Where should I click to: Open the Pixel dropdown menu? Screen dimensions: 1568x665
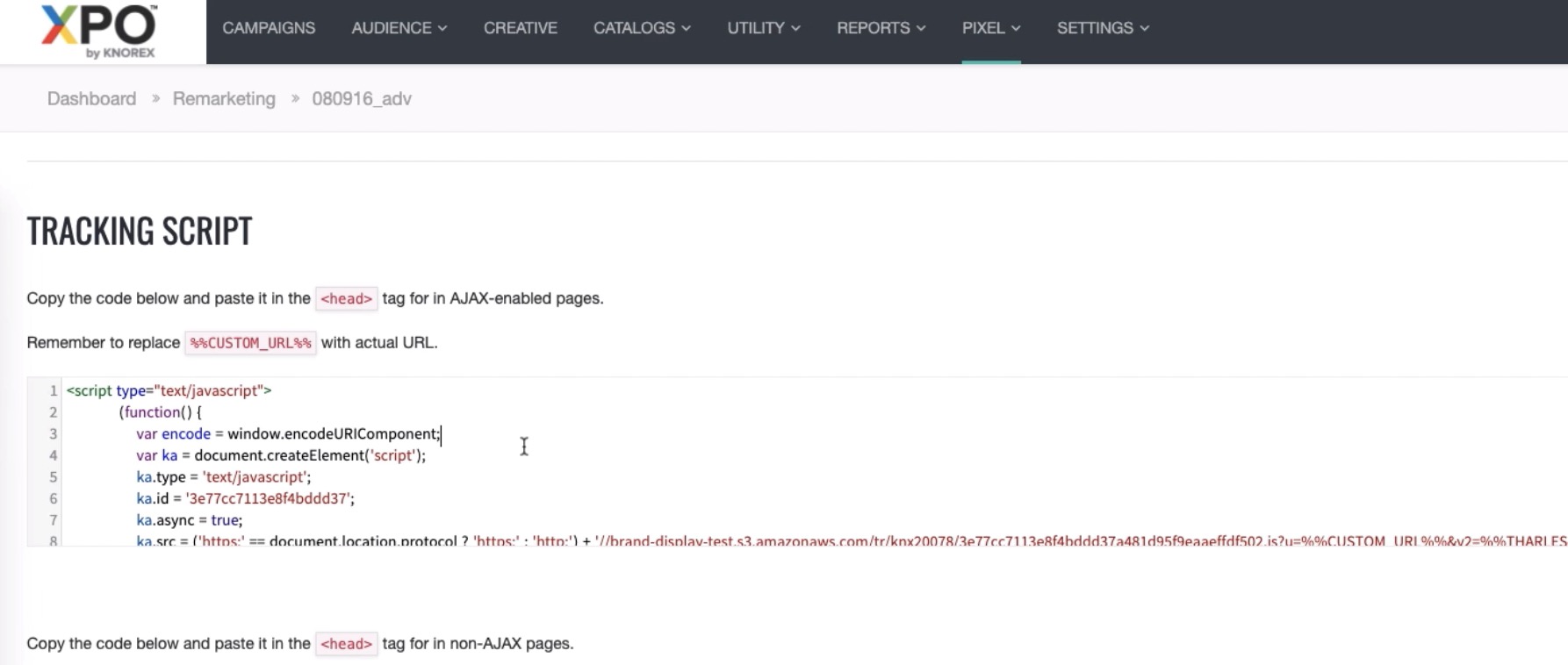click(990, 28)
